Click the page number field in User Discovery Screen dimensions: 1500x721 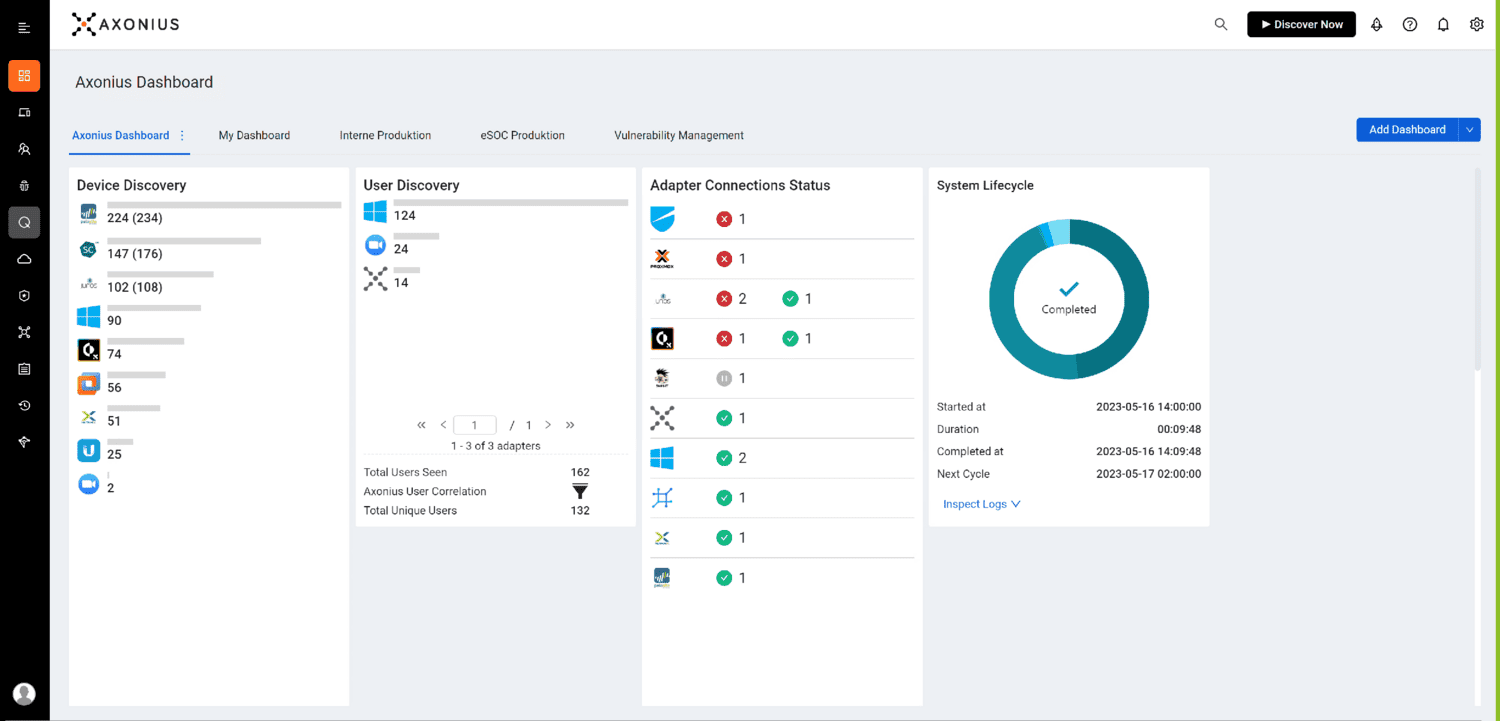tap(475, 425)
